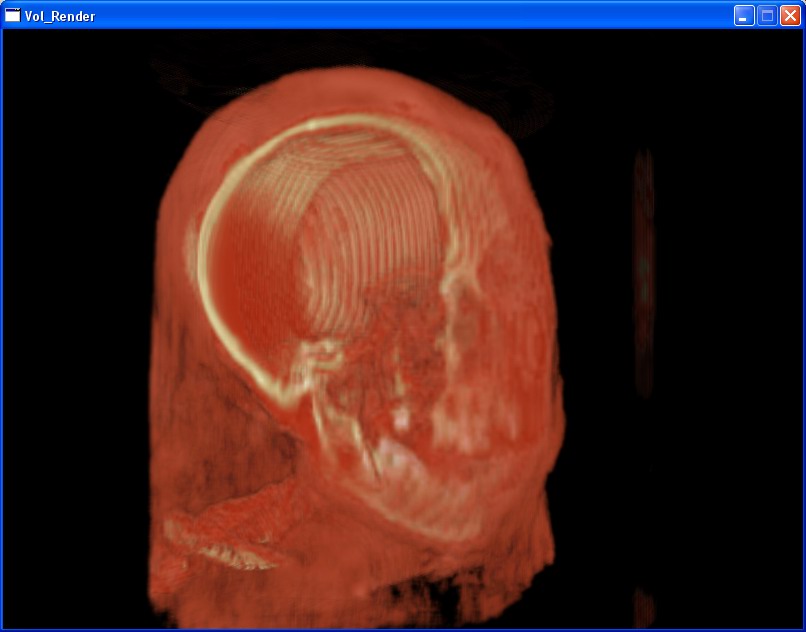Viewport: 806px width, 632px height.
Task: Click the small red artifact at bottom right
Action: (643, 607)
